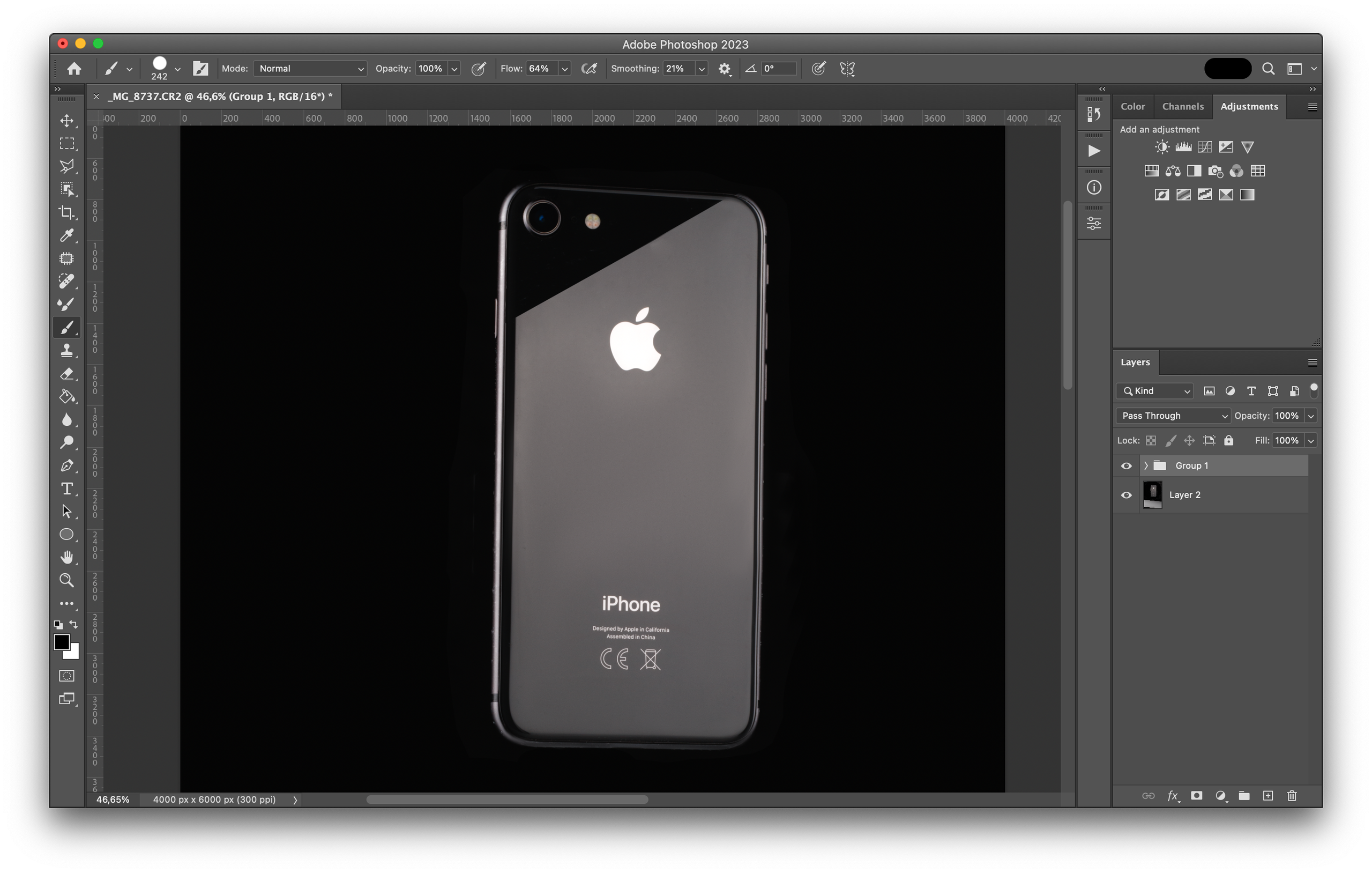Open the layer Fill dropdown arrow
Screen dimensions: 1372x873
click(1310, 440)
